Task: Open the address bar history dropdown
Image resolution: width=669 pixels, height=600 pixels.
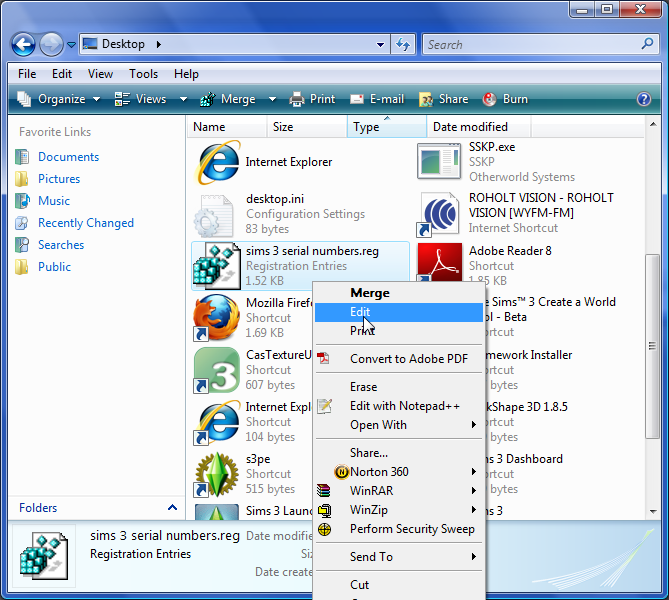Action: (x=380, y=44)
